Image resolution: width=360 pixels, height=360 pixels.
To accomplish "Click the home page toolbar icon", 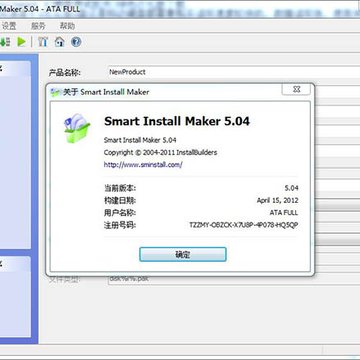I will pyautogui.click(x=59, y=42).
